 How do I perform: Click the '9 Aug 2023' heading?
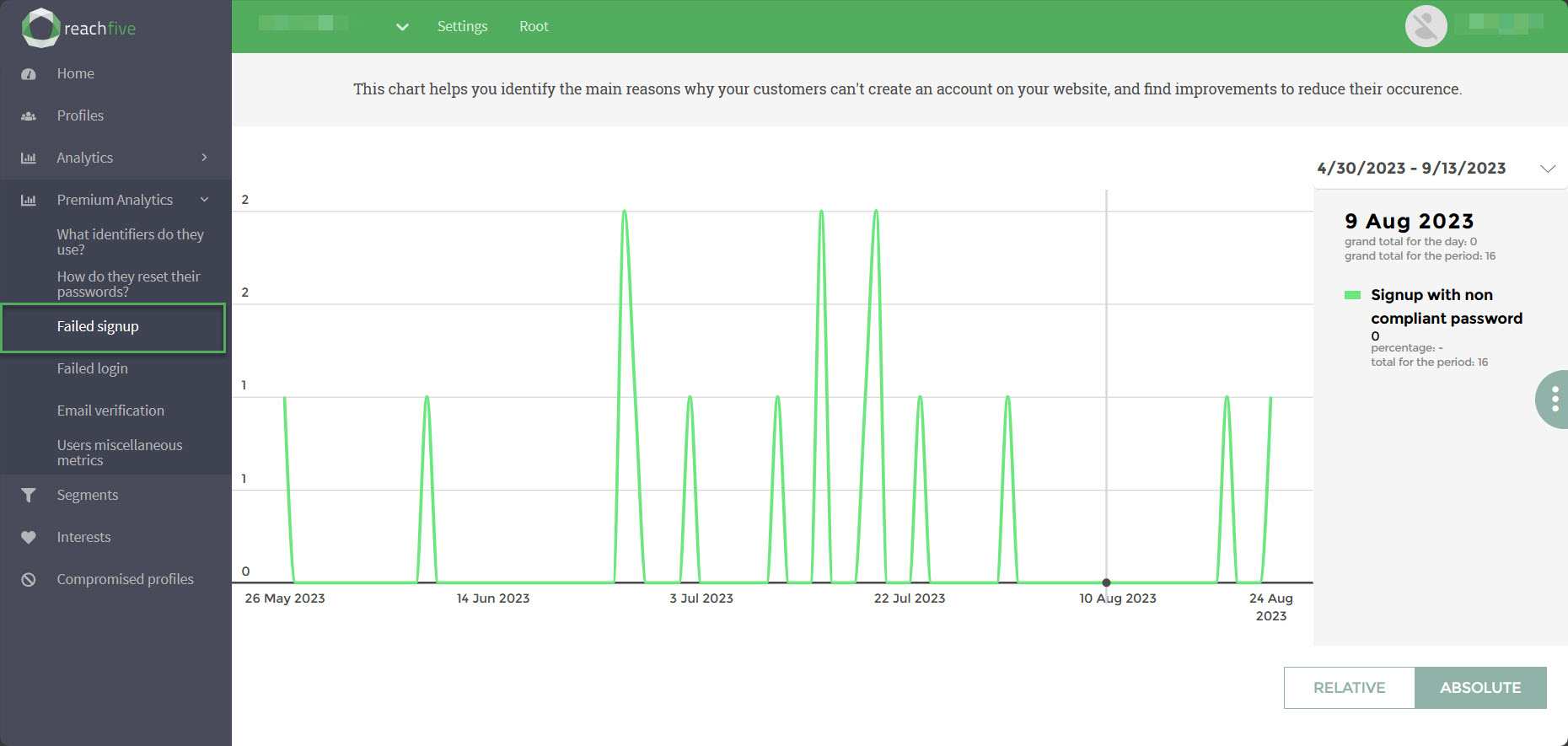click(1409, 221)
